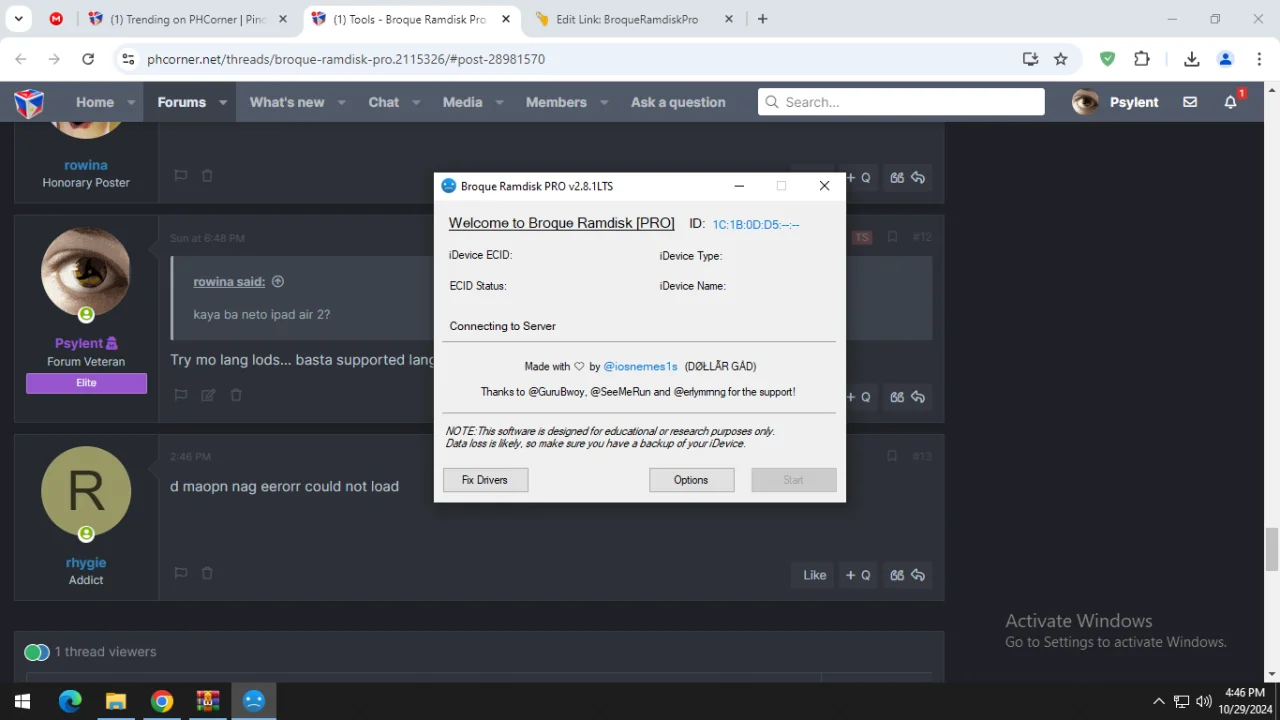The width and height of the screenshot is (1280, 720).
Task: Open the @iosnemes1s link
Action: (640, 367)
